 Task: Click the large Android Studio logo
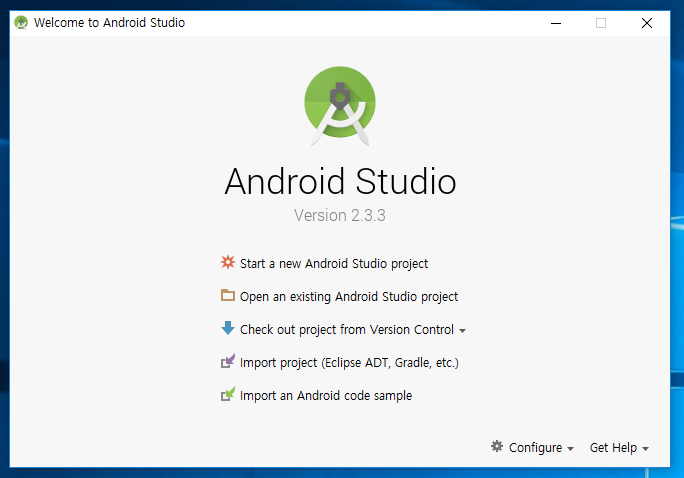(x=340, y=106)
